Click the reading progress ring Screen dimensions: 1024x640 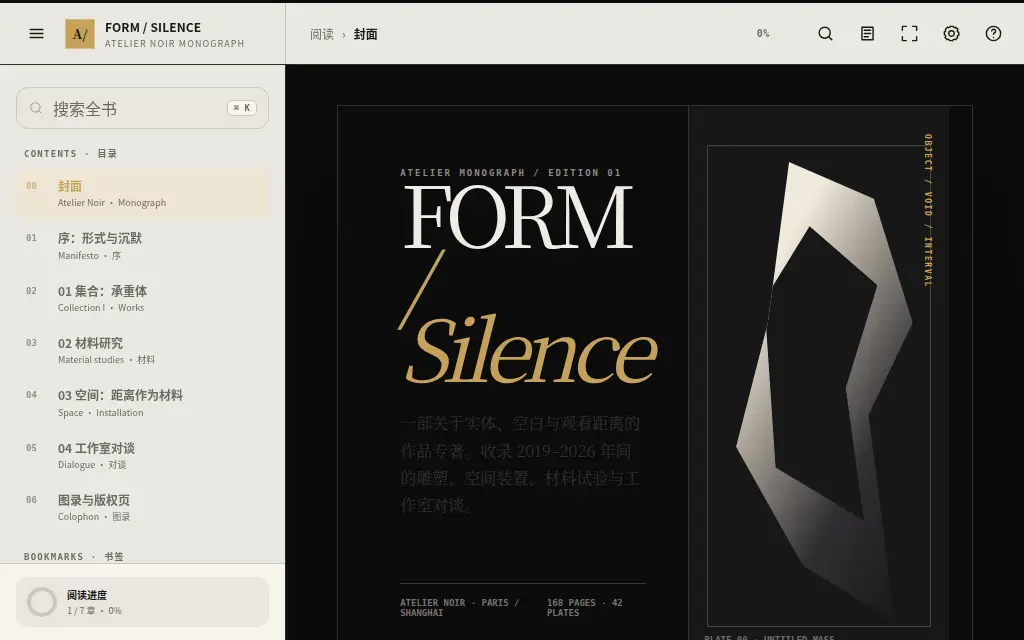point(42,602)
